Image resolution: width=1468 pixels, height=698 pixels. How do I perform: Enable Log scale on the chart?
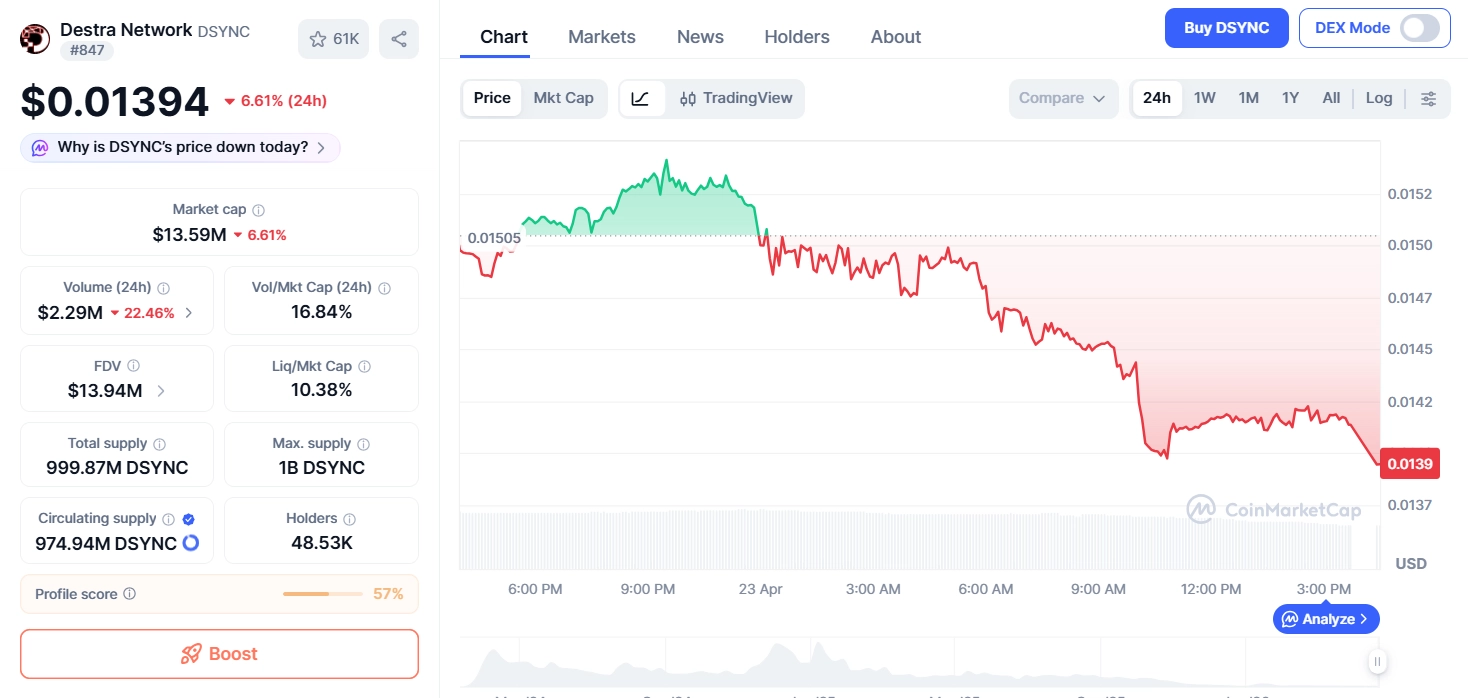(x=1378, y=98)
